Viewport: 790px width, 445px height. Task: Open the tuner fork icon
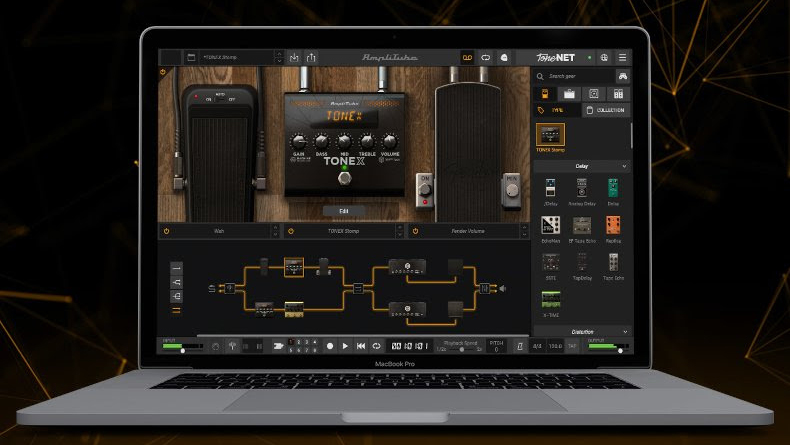(232, 346)
